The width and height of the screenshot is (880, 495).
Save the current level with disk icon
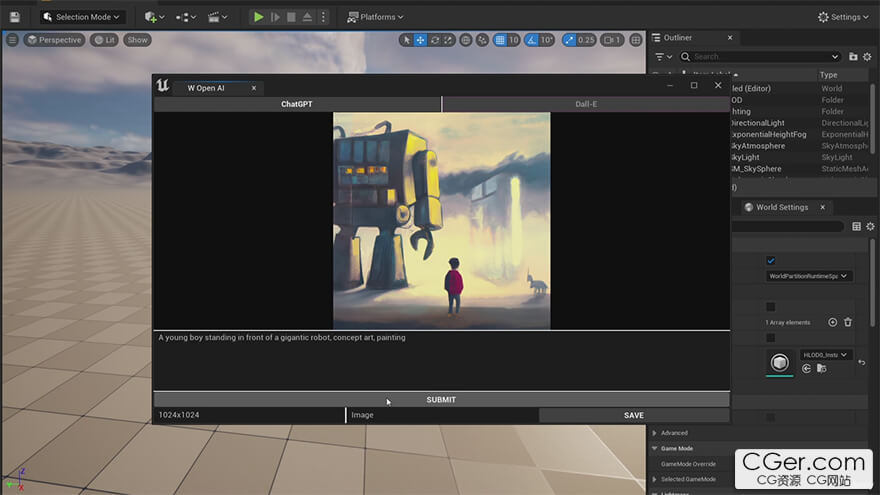pos(15,17)
